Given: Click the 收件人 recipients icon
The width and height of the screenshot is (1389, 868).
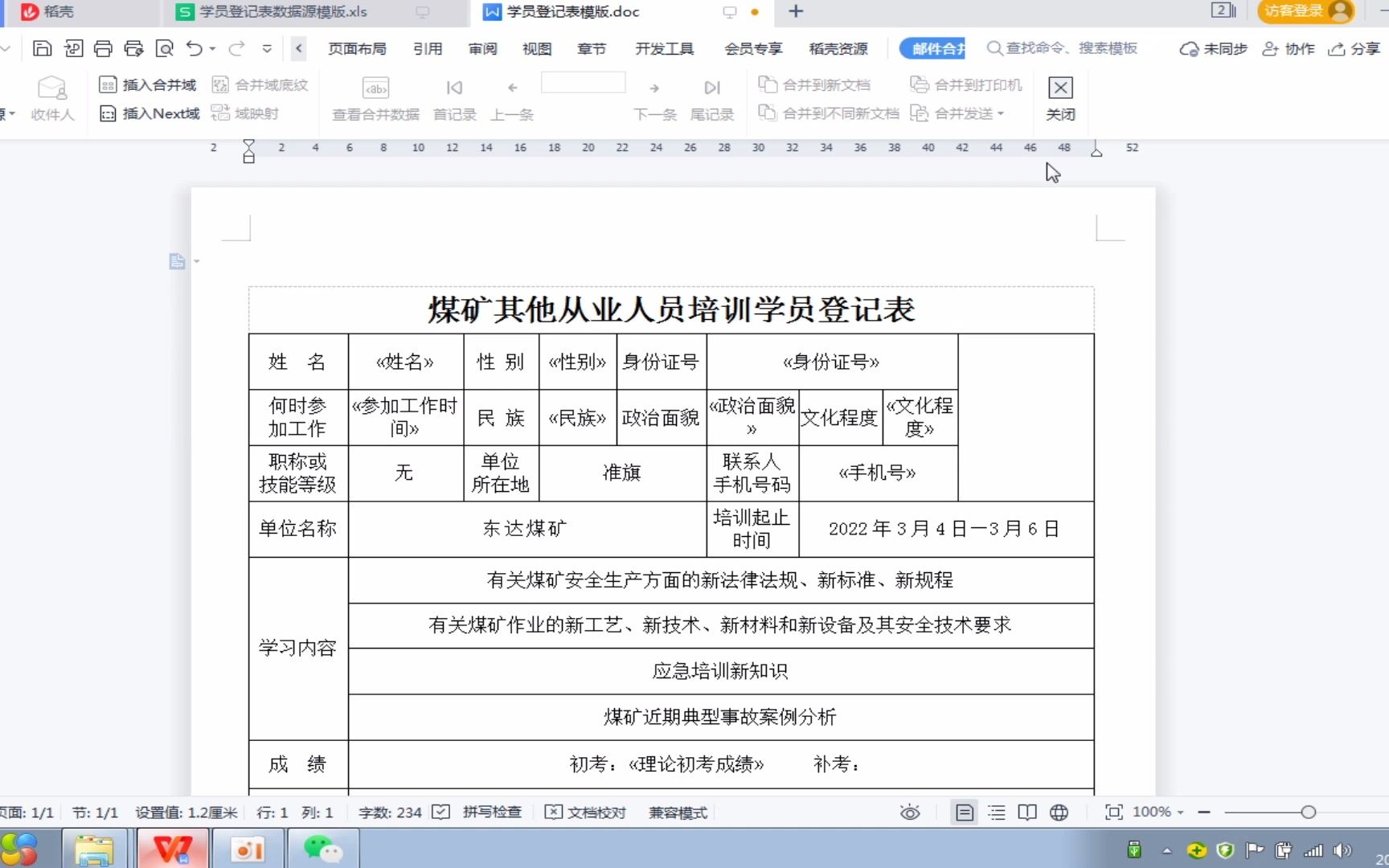Looking at the screenshot, I should [x=52, y=98].
